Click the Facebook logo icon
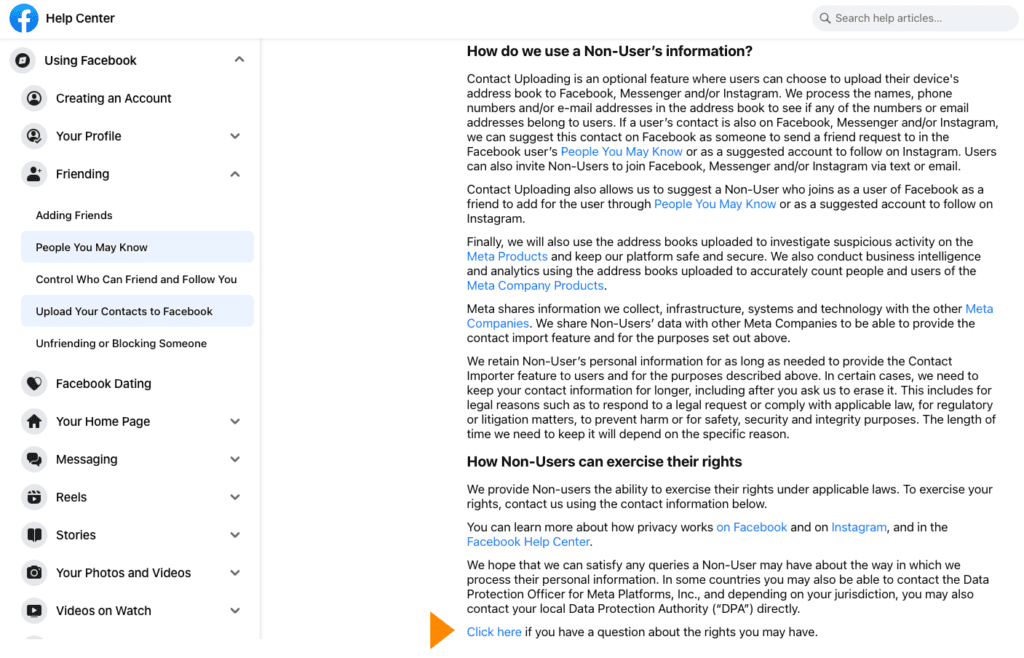The width and height of the screenshot is (1024, 658). tap(24, 18)
